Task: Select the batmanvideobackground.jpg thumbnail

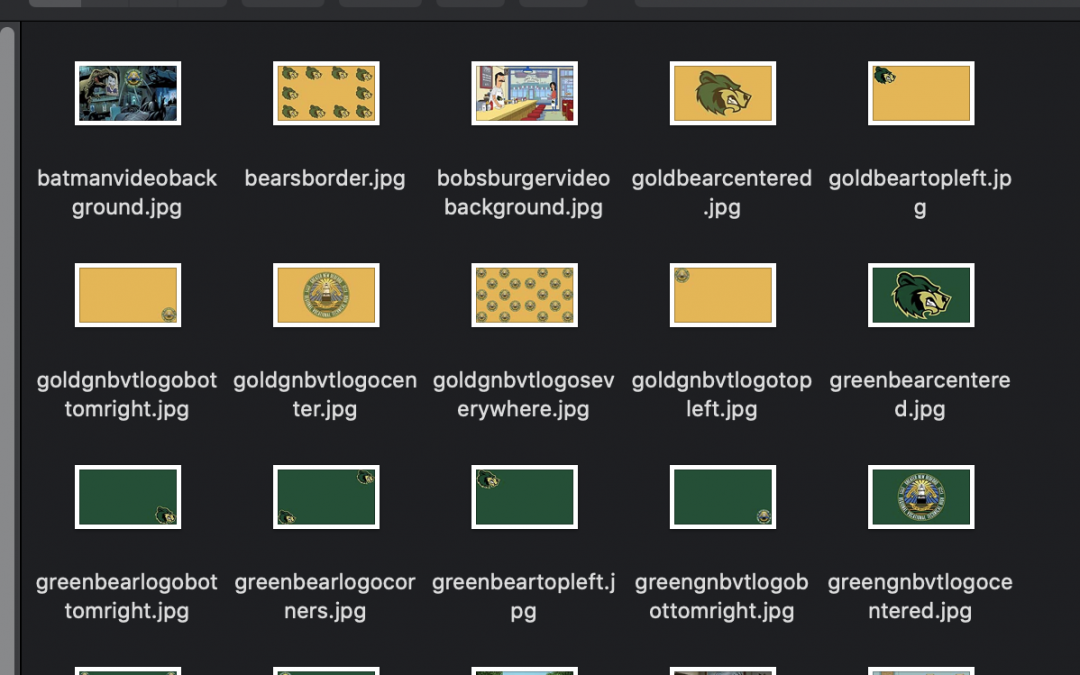Action: 128,93
